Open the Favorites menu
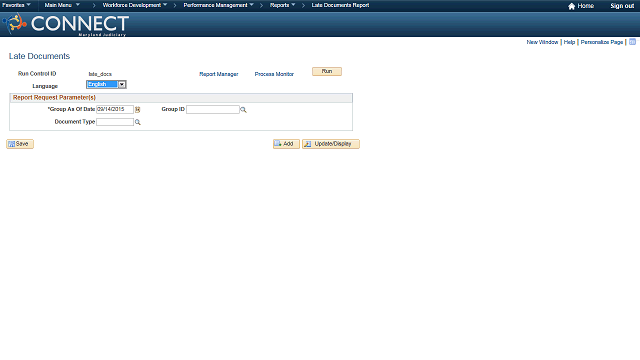The width and height of the screenshot is (640, 360). pyautogui.click(x=16, y=5)
